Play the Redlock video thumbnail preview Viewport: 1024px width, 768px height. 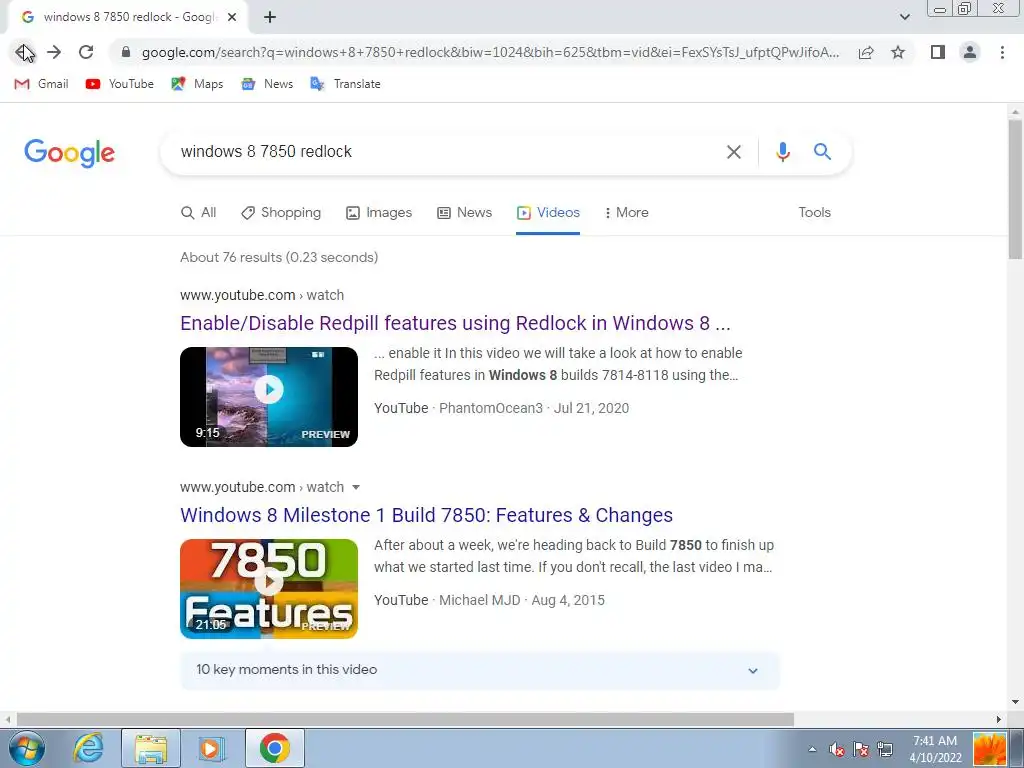pyautogui.click(x=269, y=397)
